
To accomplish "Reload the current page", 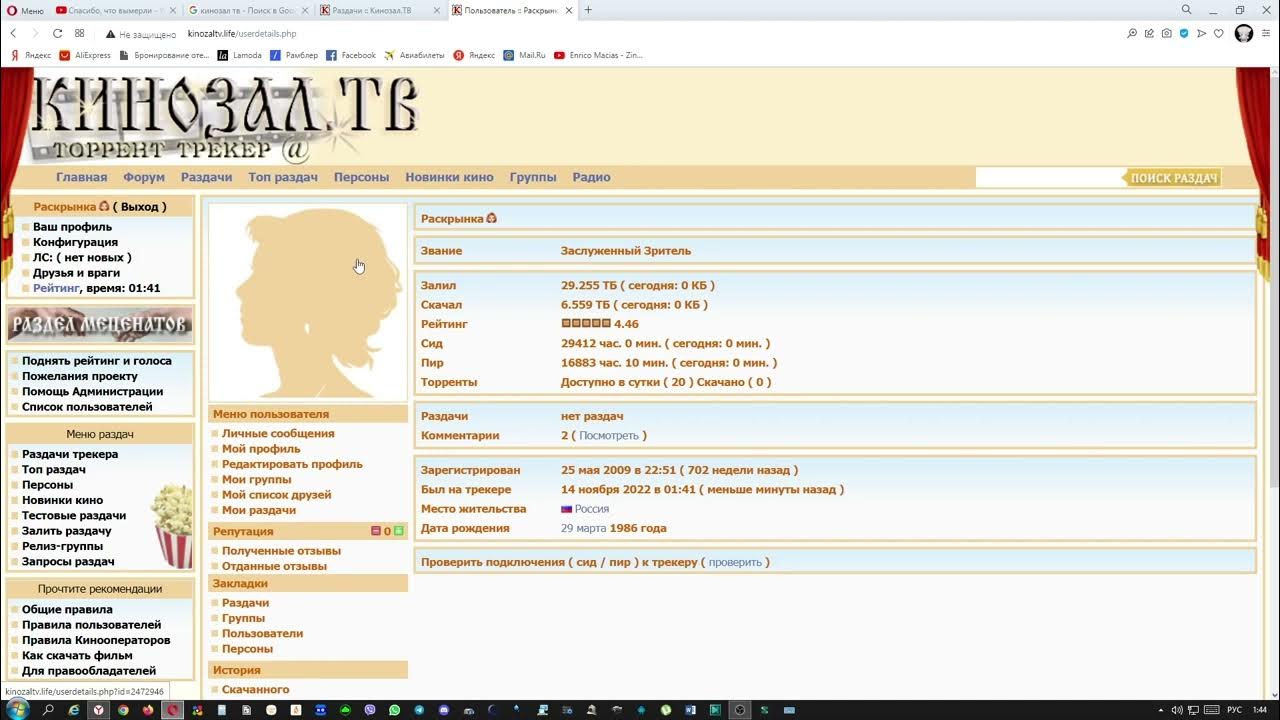I will pyautogui.click(x=57, y=33).
